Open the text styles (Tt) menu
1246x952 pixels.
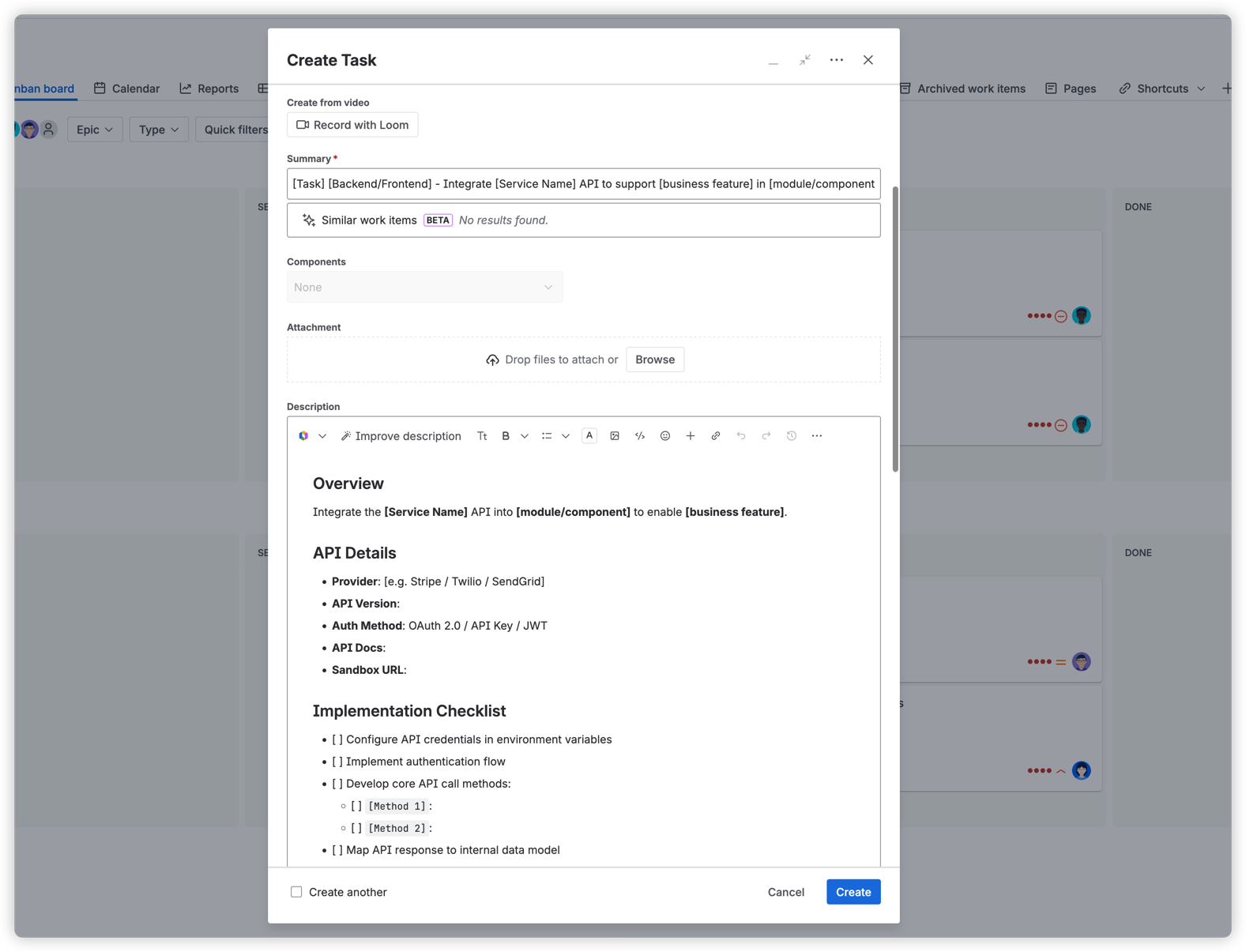click(x=482, y=436)
